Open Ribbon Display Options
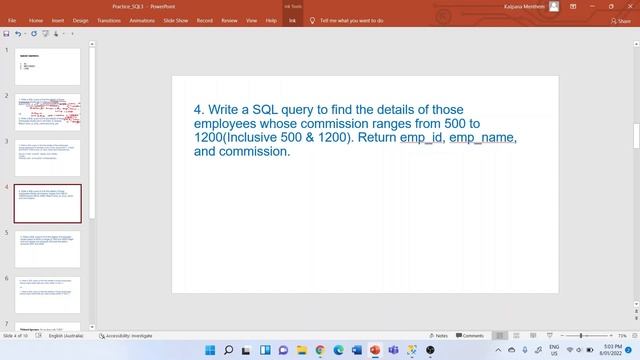 [573, 7]
